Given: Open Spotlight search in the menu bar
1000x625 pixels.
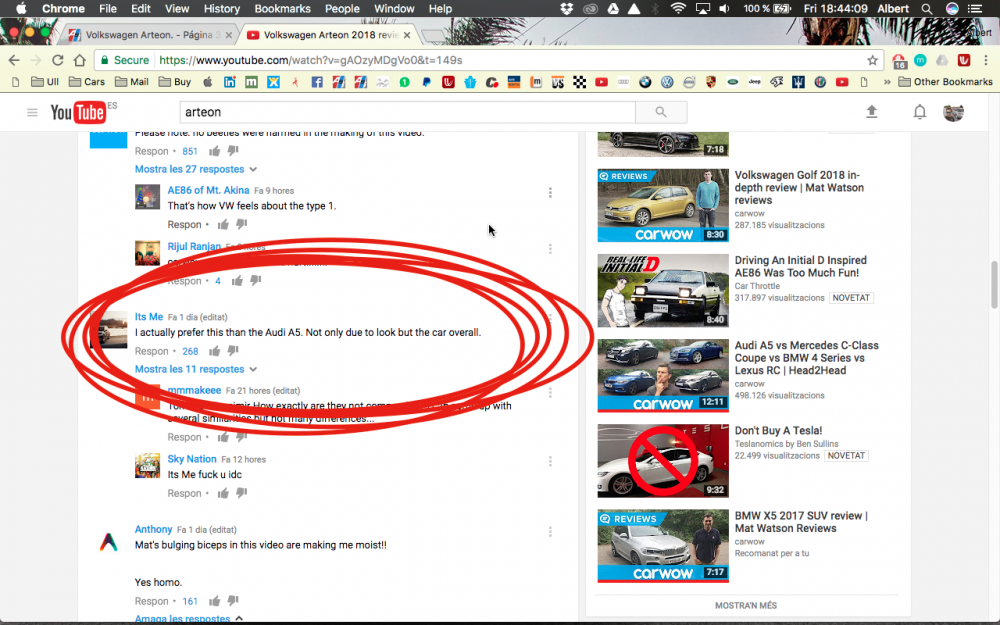Looking at the screenshot, I should pyautogui.click(x=927, y=9).
